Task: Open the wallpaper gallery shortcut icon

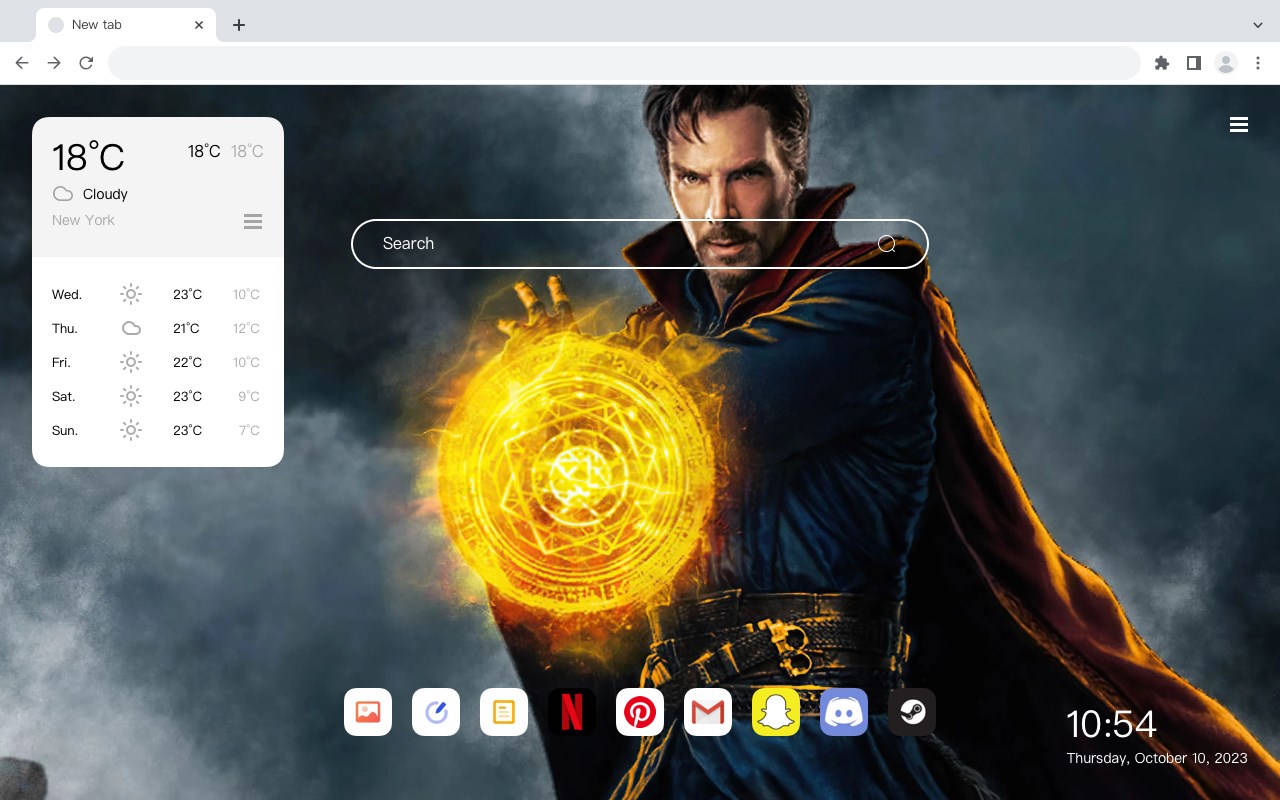Action: (x=368, y=712)
